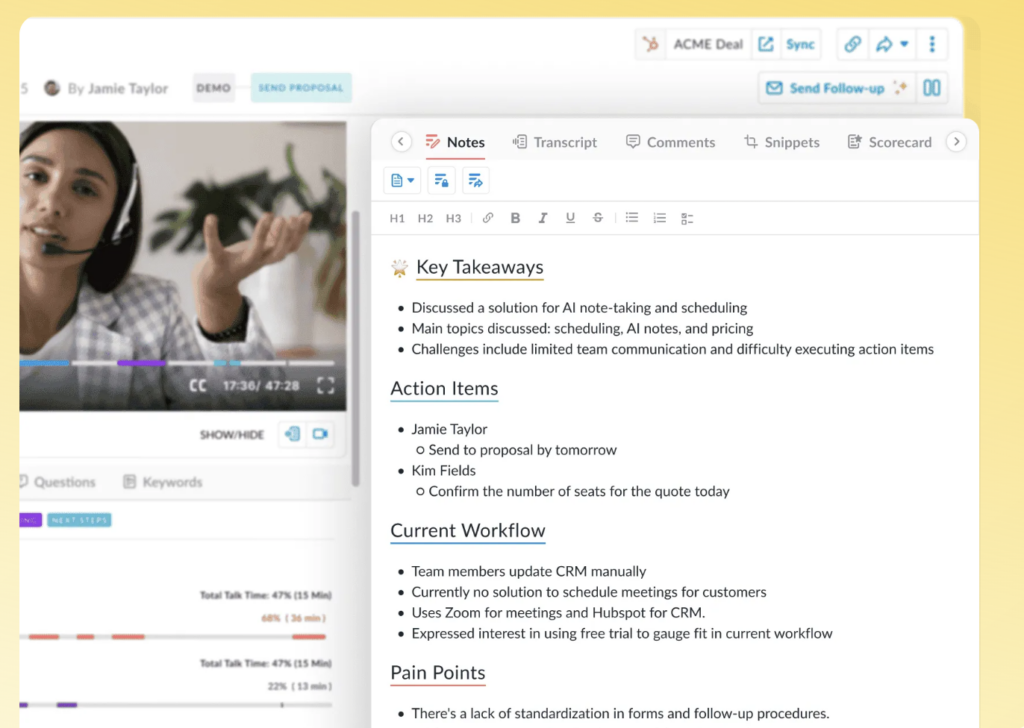This screenshot has width=1024, height=728.
Task: Click the 'By Jamie Taylor' author name
Action: tap(118, 88)
